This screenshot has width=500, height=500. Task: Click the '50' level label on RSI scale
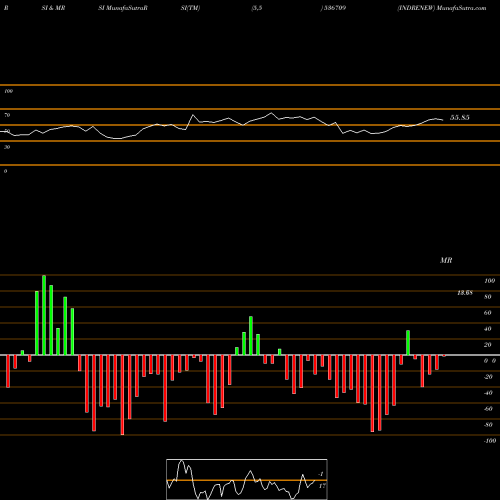7,131
